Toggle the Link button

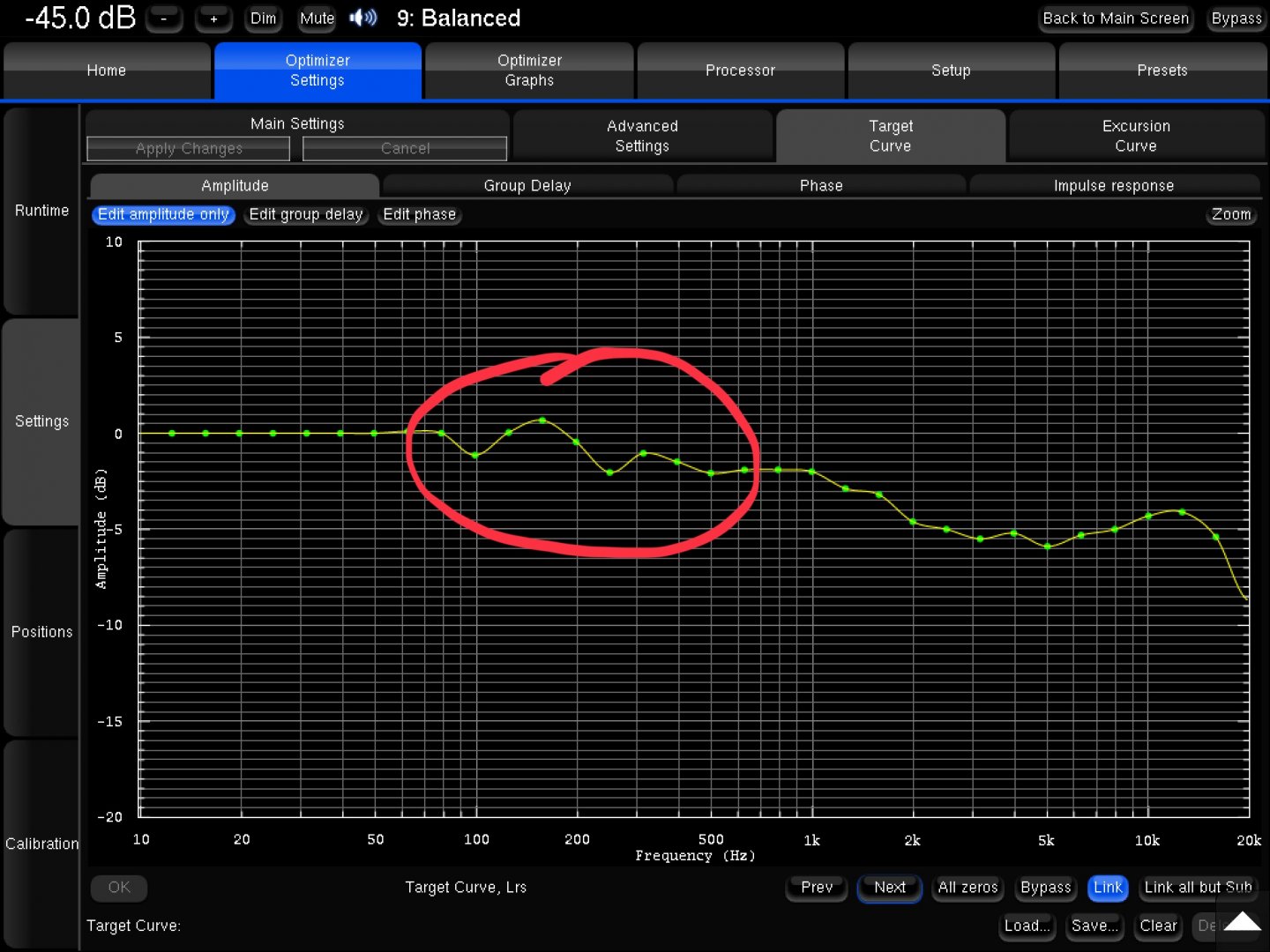click(1108, 888)
